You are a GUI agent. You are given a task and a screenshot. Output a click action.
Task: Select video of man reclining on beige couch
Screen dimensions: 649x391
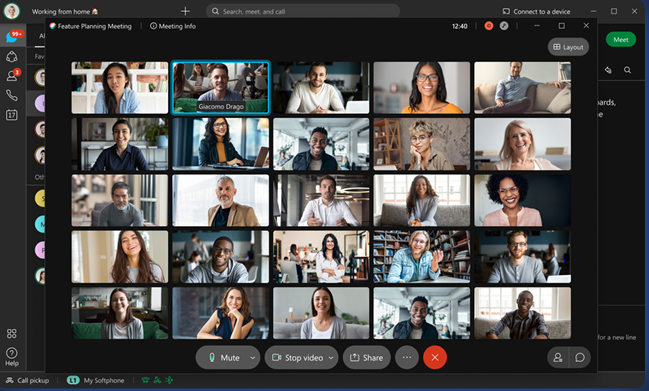click(522, 88)
